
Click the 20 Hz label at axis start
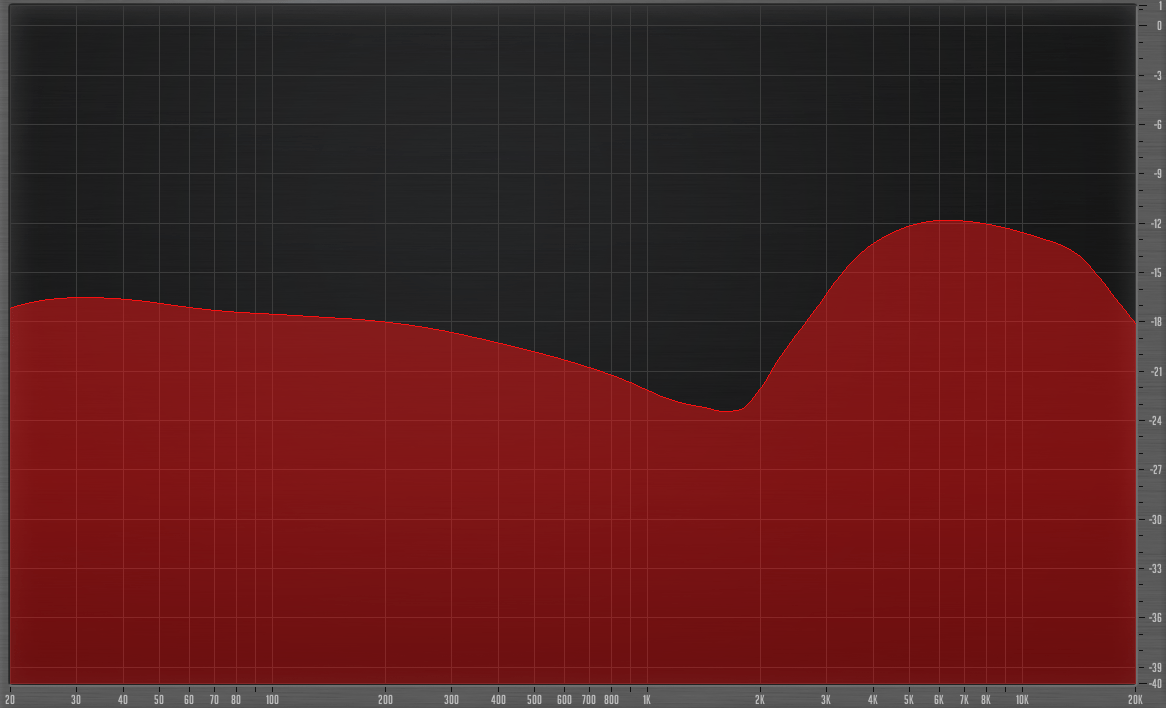pyautogui.click(x=10, y=699)
